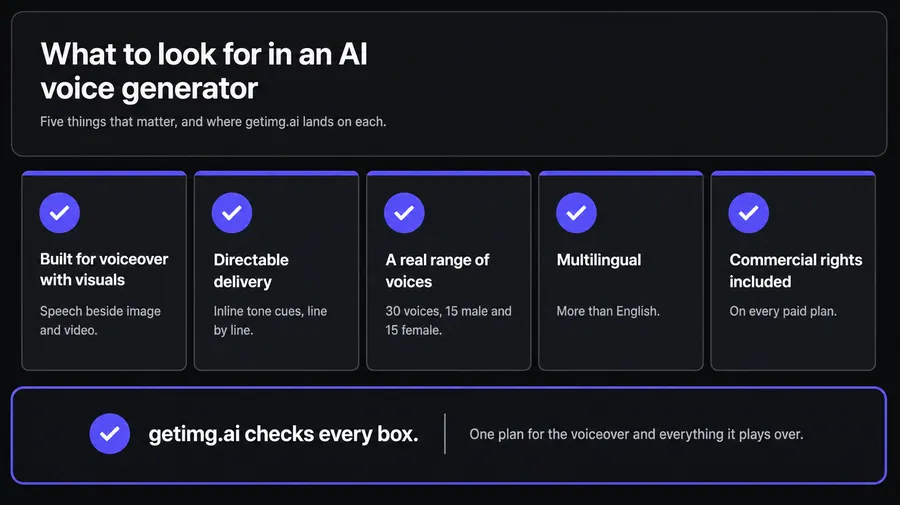The width and height of the screenshot is (900, 505).
Task: Click the More than English text
Action: pos(608,311)
